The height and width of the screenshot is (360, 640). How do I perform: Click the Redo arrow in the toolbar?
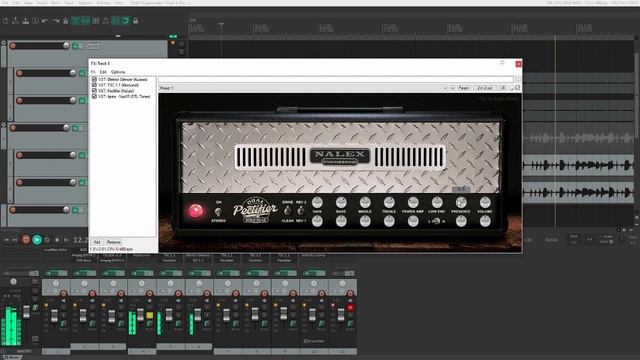[56, 20]
